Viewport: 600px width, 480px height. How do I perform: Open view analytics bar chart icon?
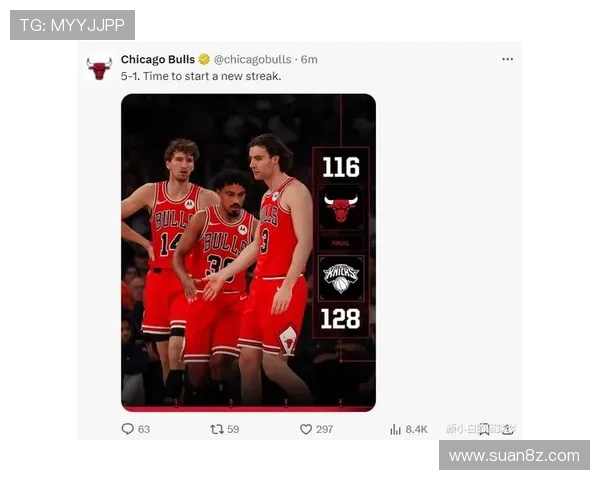395,429
